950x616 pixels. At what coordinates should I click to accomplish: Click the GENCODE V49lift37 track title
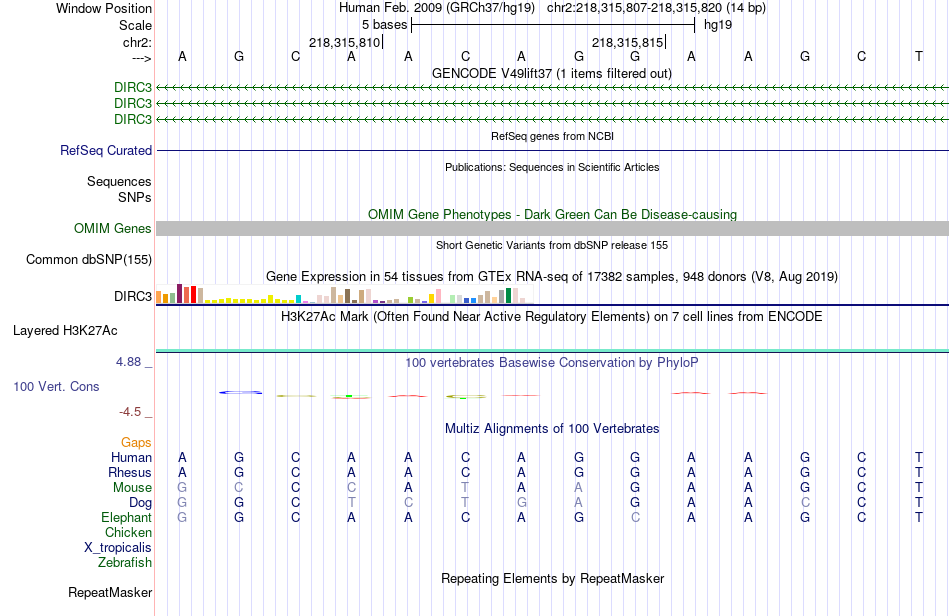click(x=551, y=73)
